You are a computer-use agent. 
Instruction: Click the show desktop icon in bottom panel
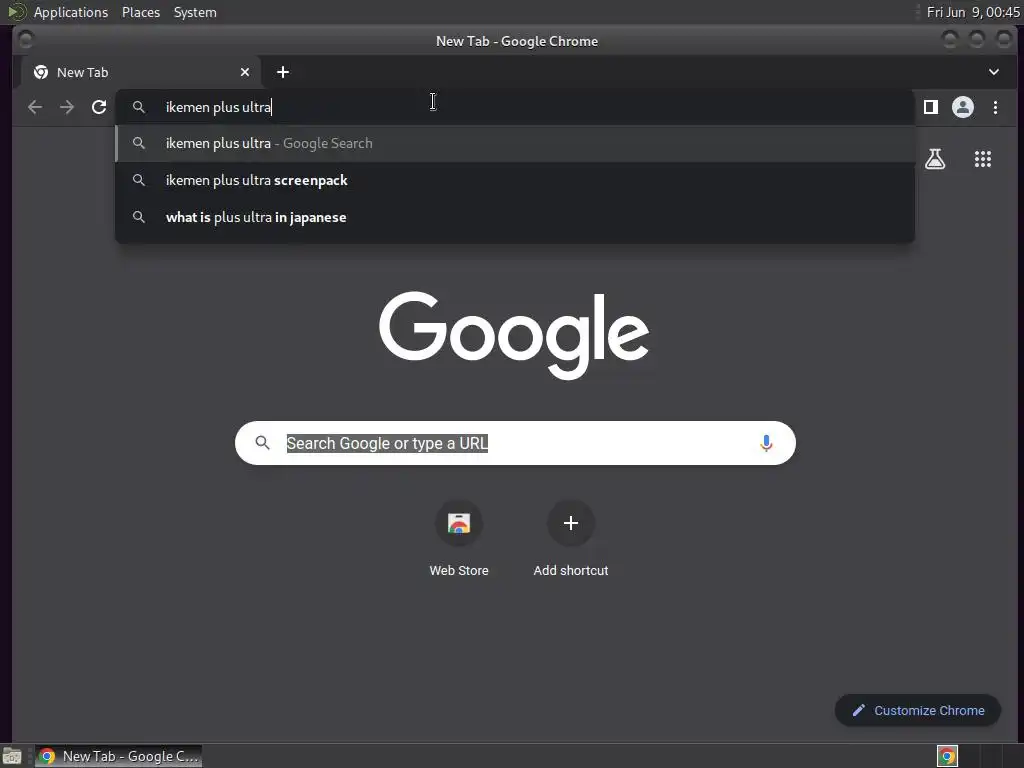(x=12, y=756)
